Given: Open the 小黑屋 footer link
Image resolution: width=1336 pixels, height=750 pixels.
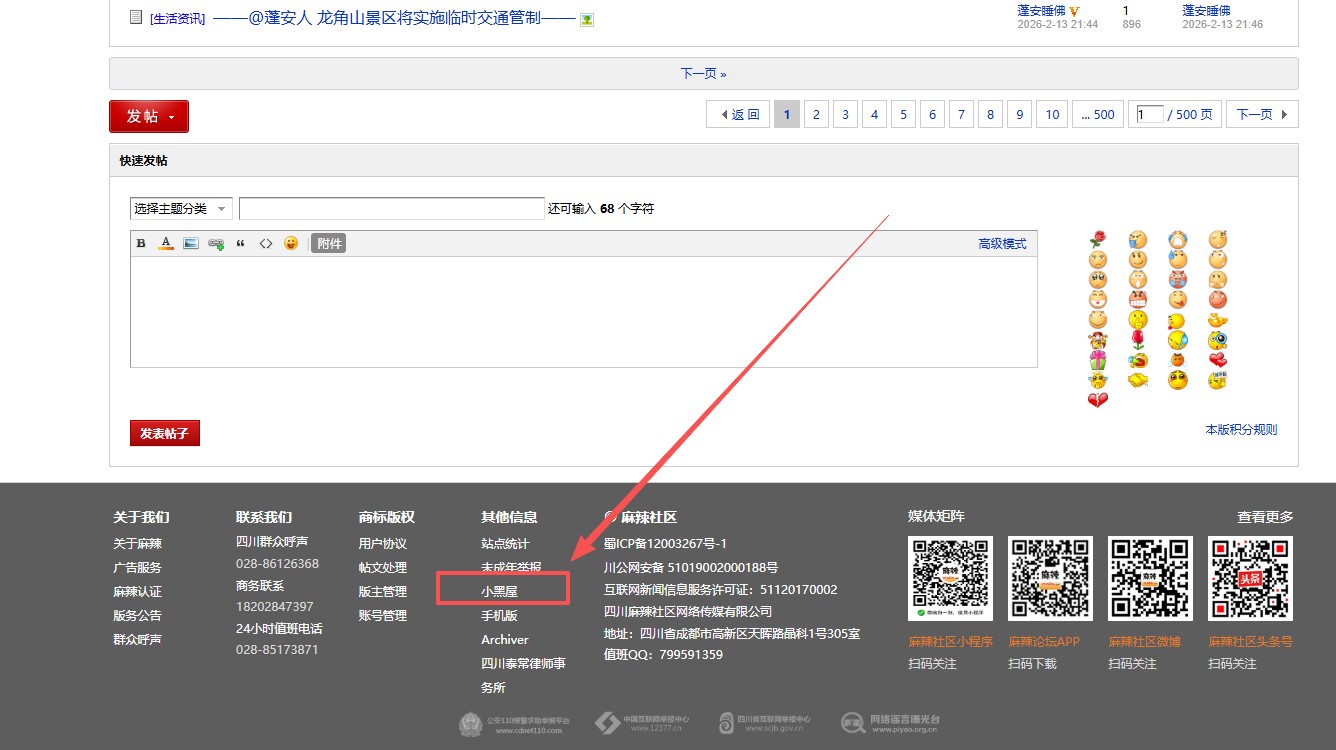Looking at the screenshot, I should tap(499, 592).
